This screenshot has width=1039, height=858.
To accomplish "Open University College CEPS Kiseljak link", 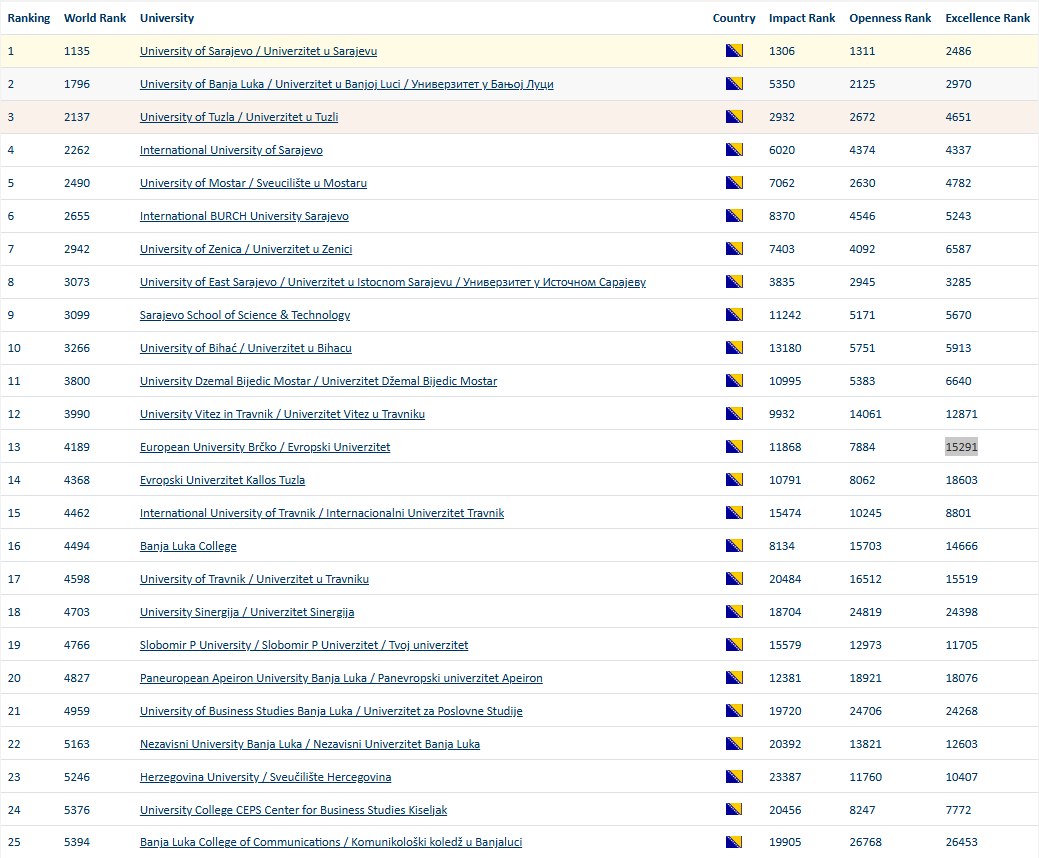I will [294, 810].
